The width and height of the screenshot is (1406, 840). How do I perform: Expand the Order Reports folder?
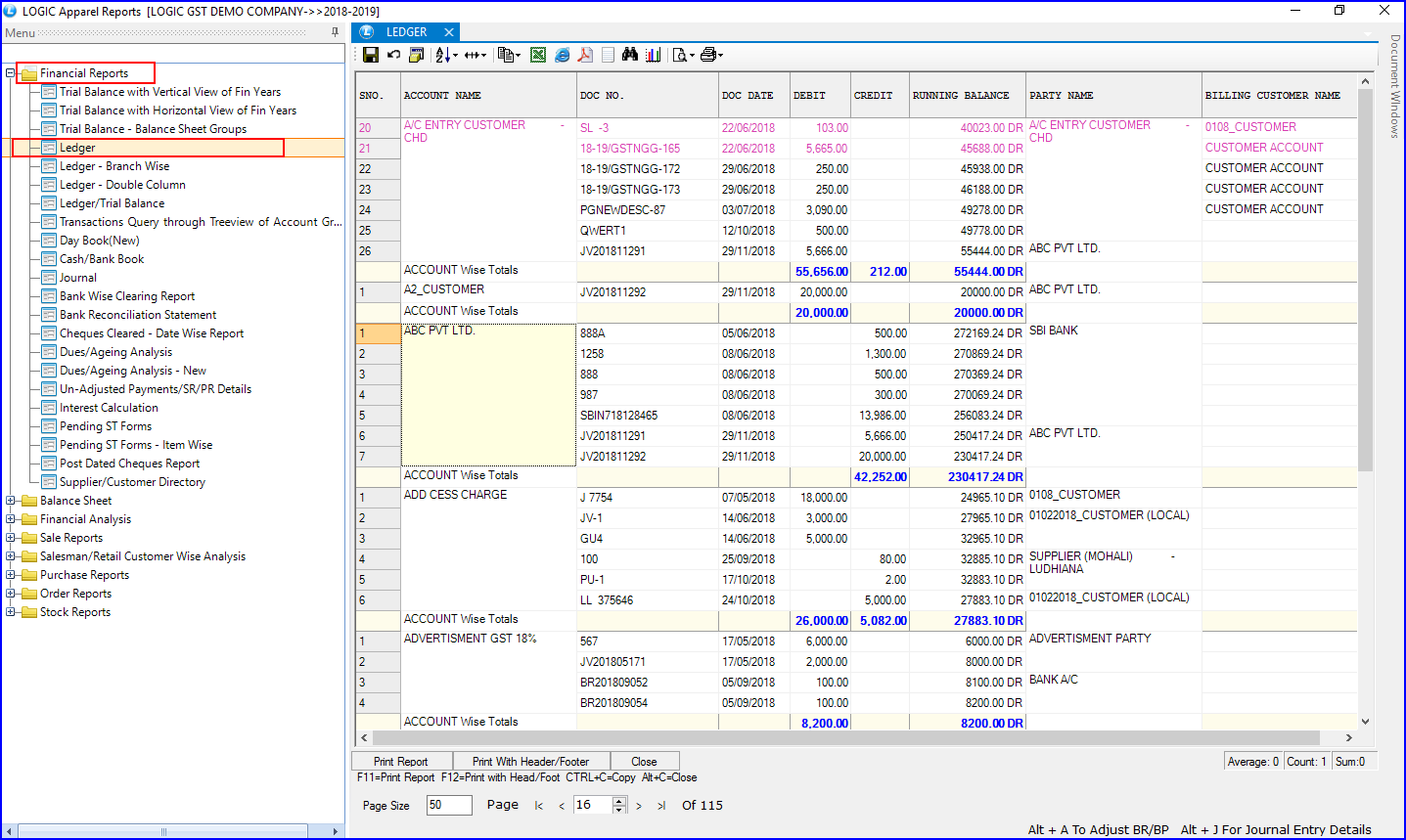click(10, 594)
